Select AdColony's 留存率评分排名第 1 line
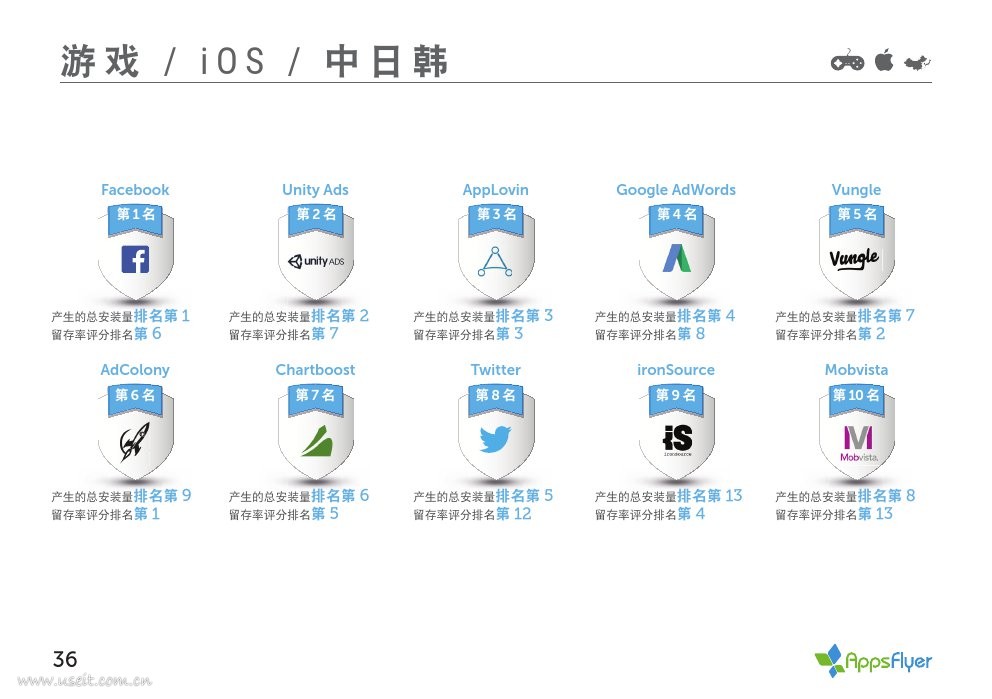This screenshot has height=699, width=992. [x=106, y=514]
